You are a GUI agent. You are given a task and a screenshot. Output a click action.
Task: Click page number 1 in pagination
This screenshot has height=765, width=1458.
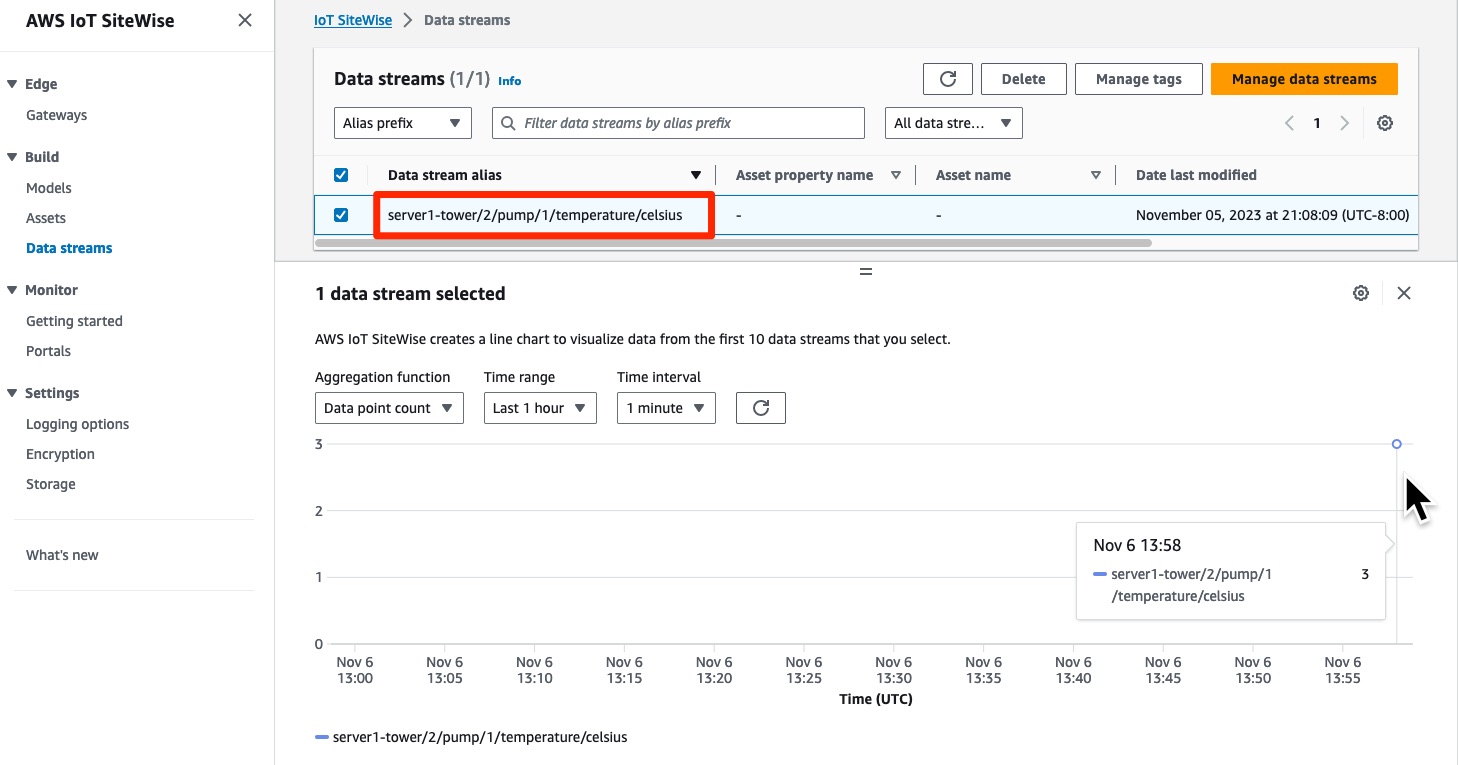click(x=1317, y=123)
